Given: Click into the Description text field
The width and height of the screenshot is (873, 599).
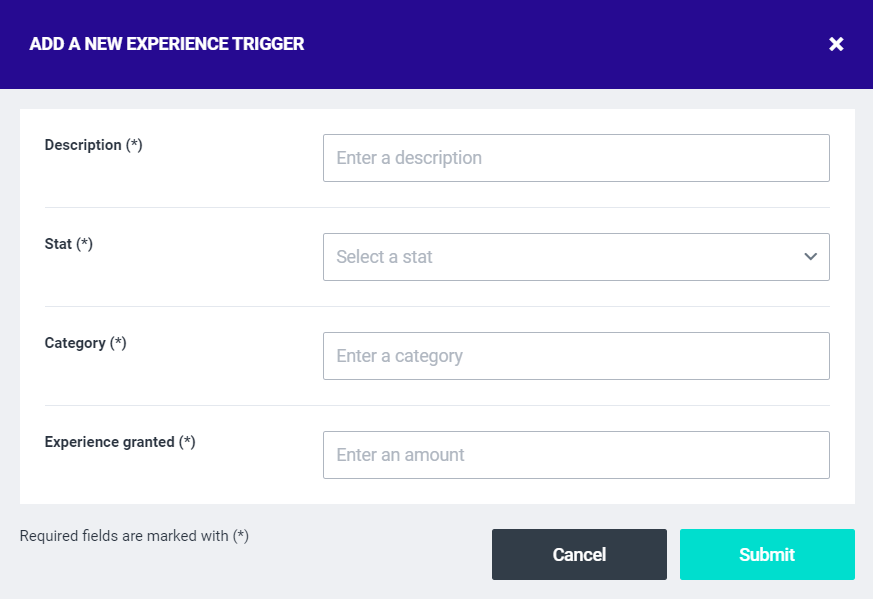Looking at the screenshot, I should click(x=575, y=158).
